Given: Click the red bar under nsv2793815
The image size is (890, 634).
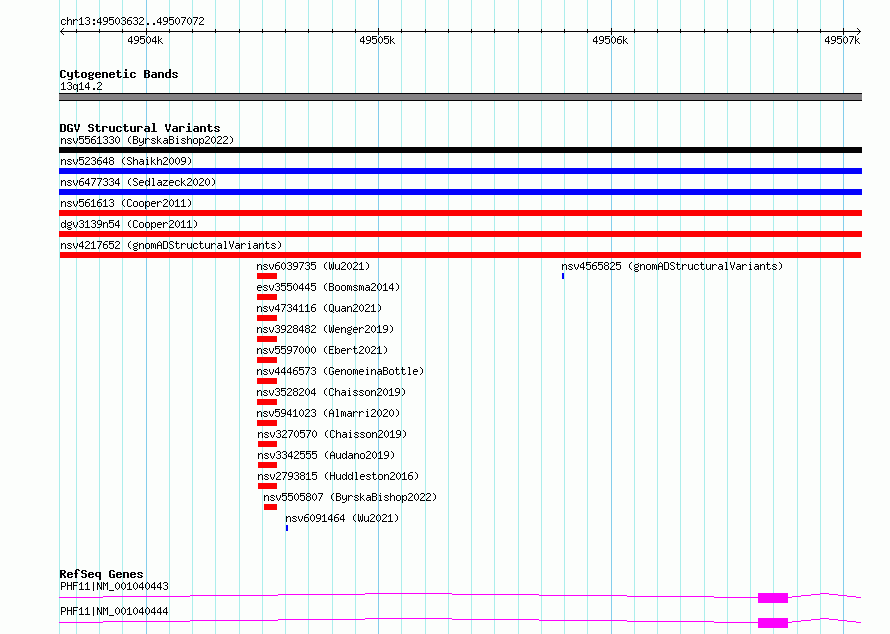Looking at the screenshot, I should (267, 486).
